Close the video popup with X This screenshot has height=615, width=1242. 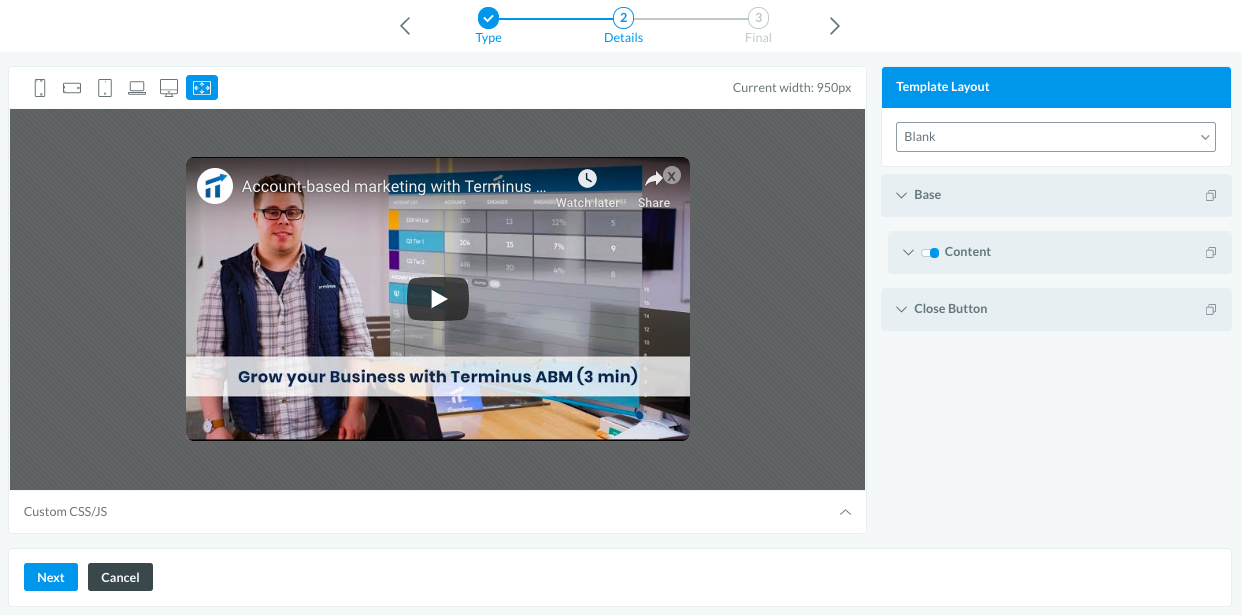[x=672, y=175]
